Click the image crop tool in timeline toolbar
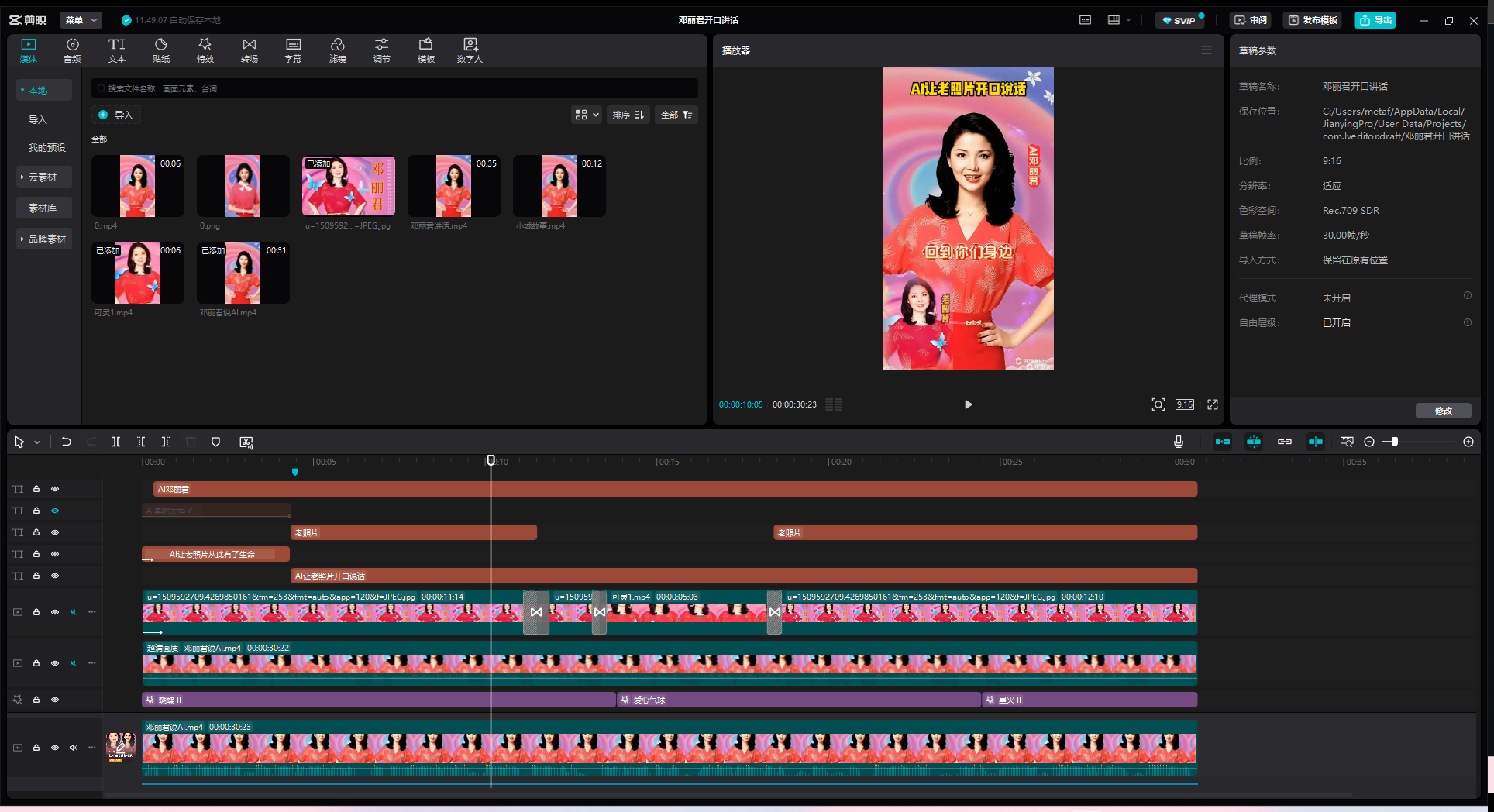Viewport: 1494px width, 812px height. 246,442
